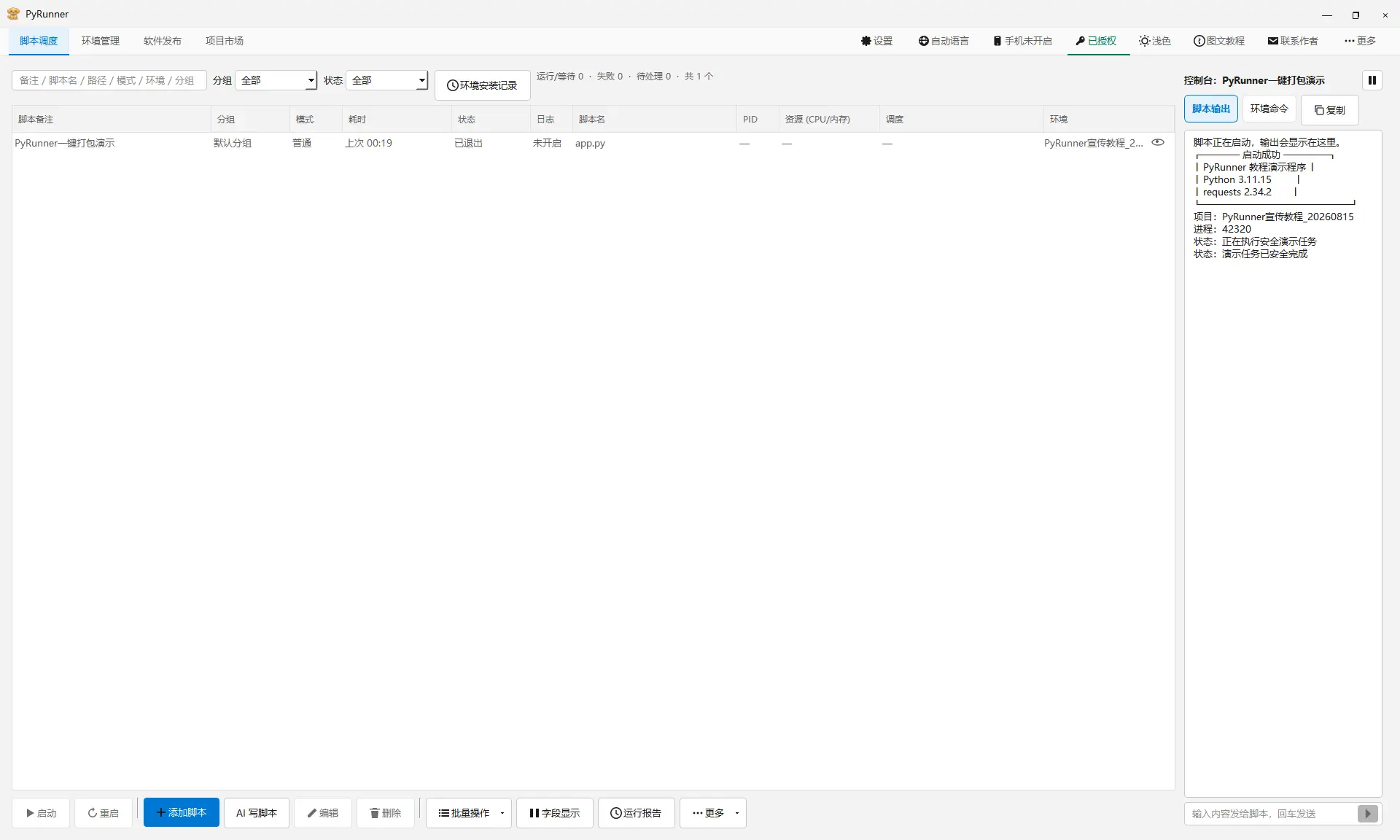Delete the script with 删除

(386, 813)
